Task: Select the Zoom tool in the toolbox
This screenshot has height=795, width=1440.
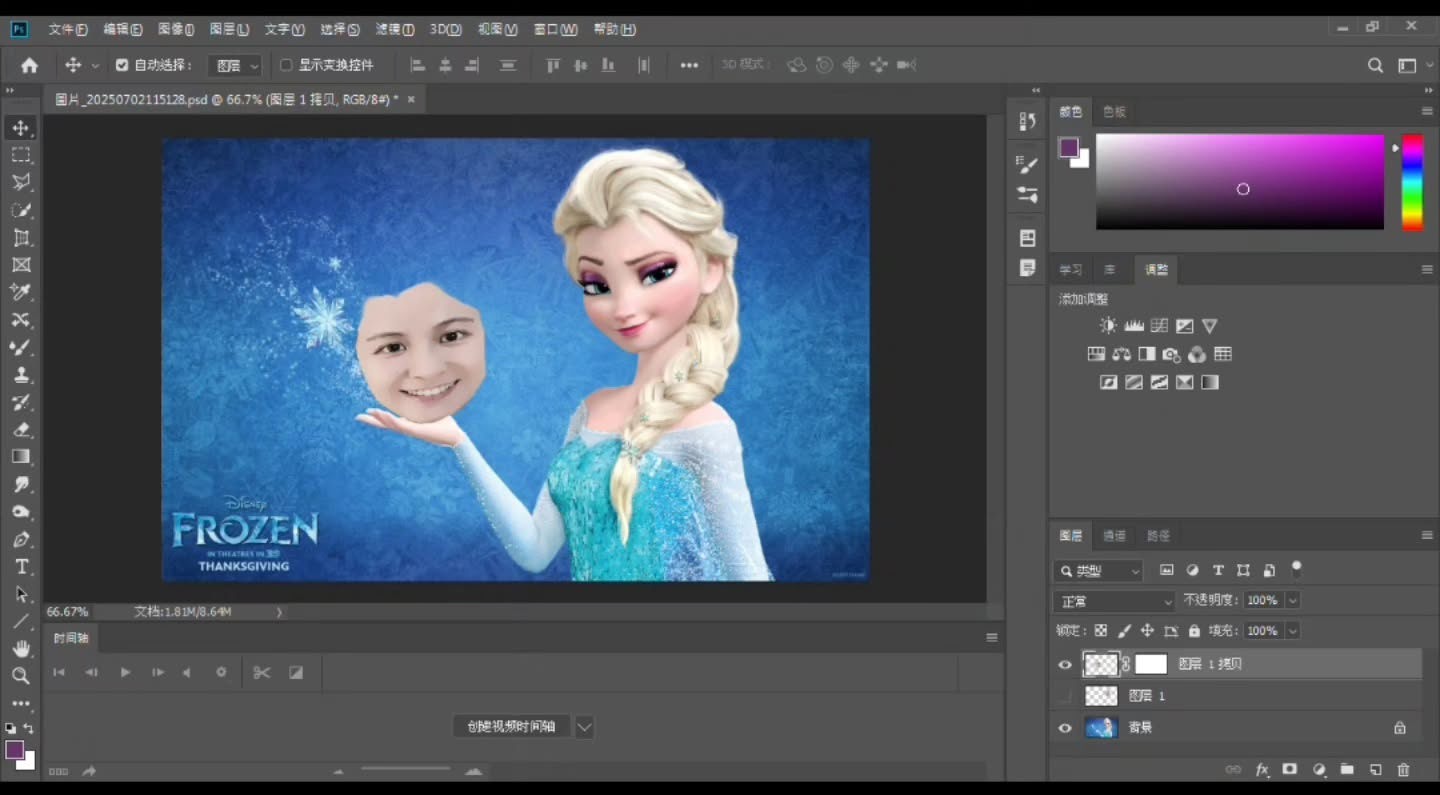Action: click(x=21, y=676)
